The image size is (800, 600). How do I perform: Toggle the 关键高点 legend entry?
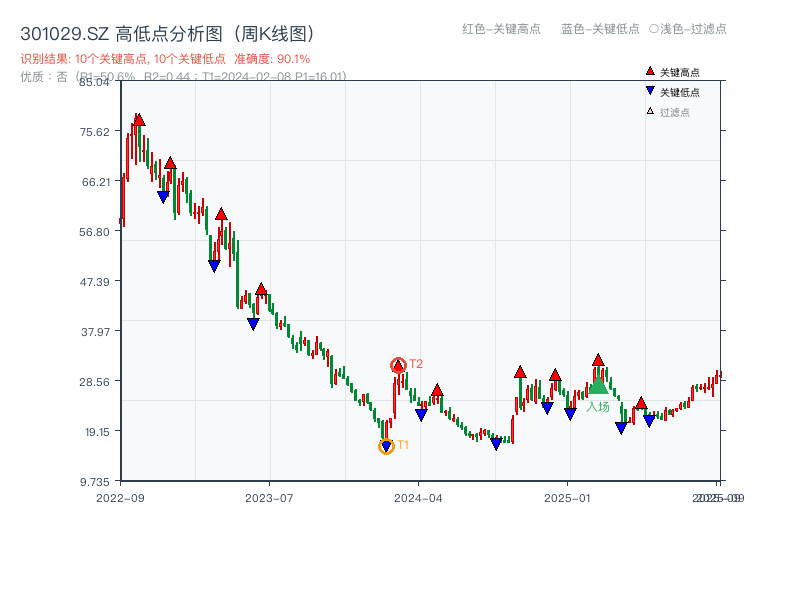(x=672, y=72)
